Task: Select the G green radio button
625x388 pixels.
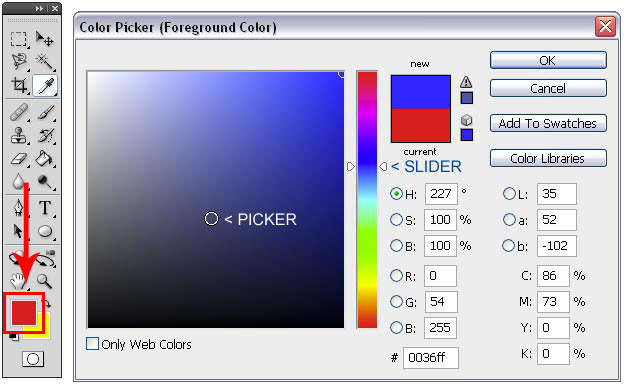Action: pyautogui.click(x=396, y=301)
